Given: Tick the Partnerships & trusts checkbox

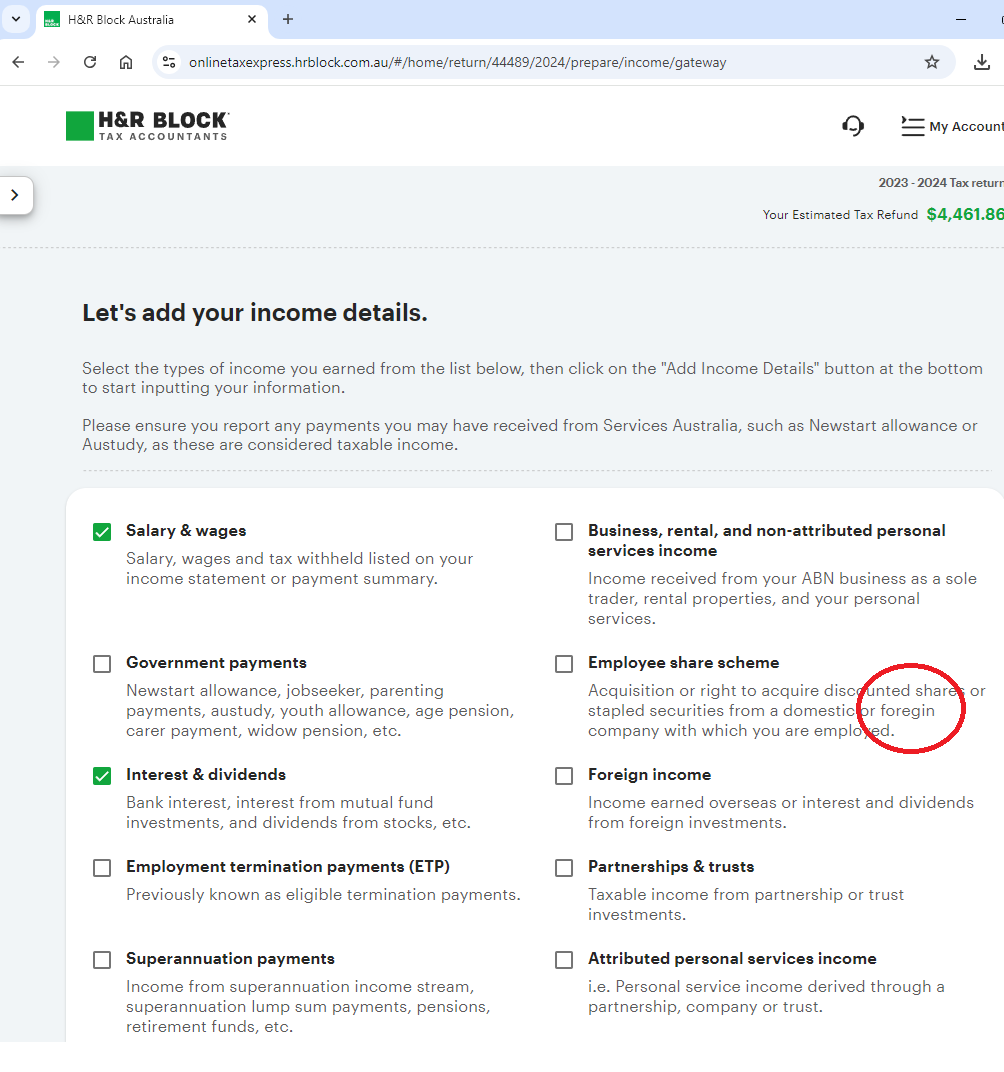Looking at the screenshot, I should (x=564, y=868).
